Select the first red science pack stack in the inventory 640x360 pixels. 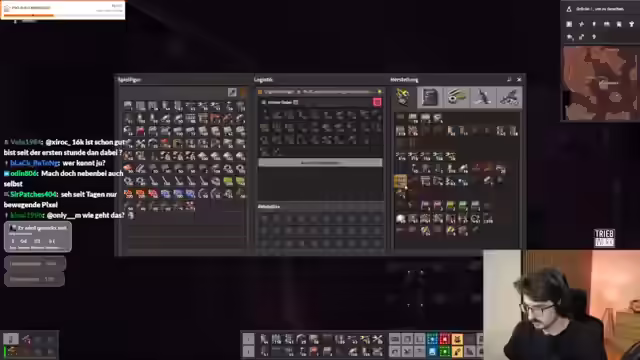[x=128, y=193]
